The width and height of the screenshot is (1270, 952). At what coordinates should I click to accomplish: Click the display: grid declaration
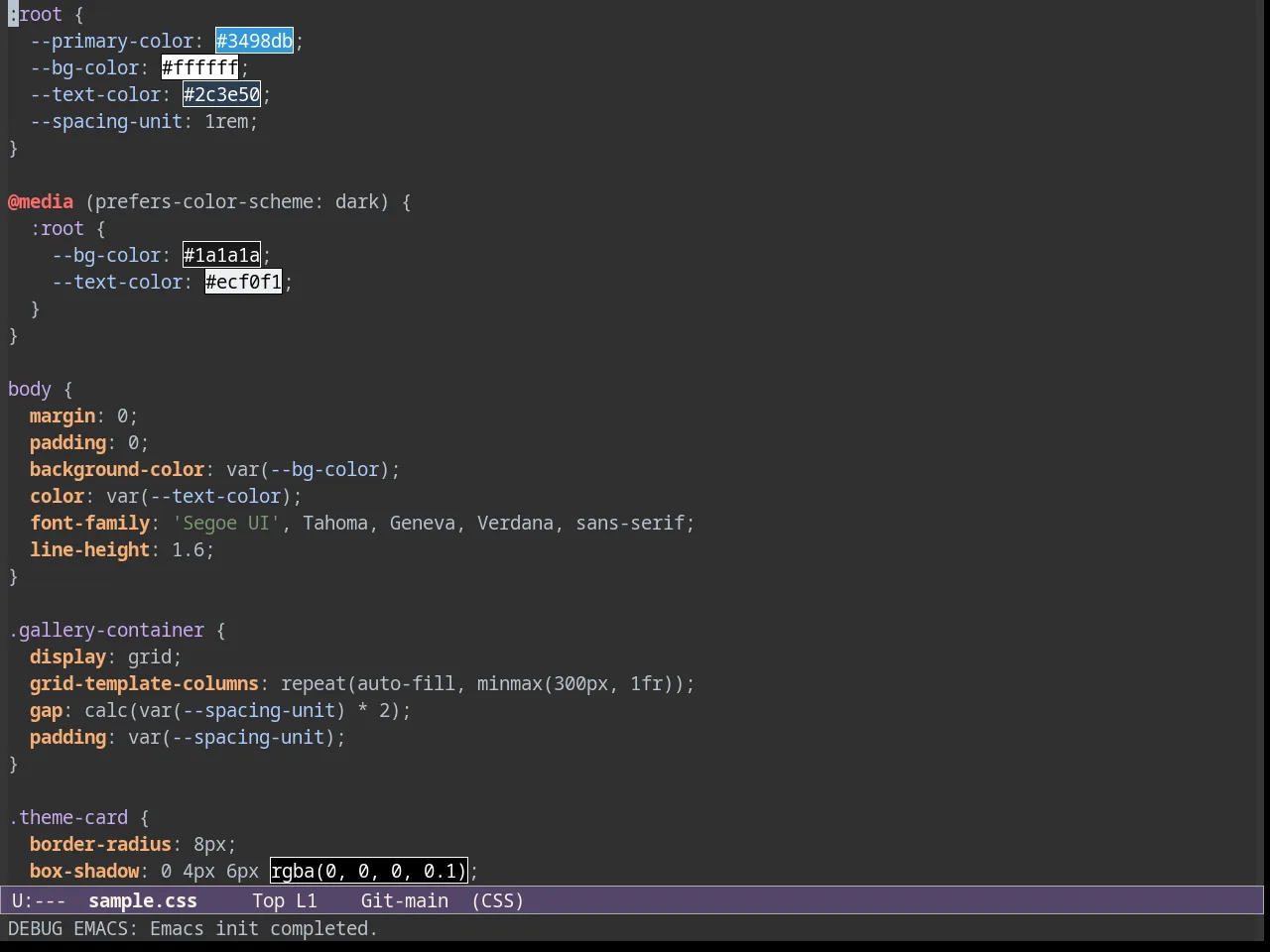pos(106,656)
